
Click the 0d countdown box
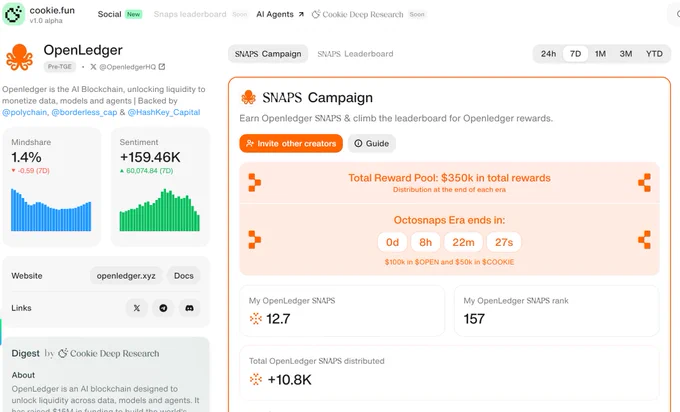point(392,242)
